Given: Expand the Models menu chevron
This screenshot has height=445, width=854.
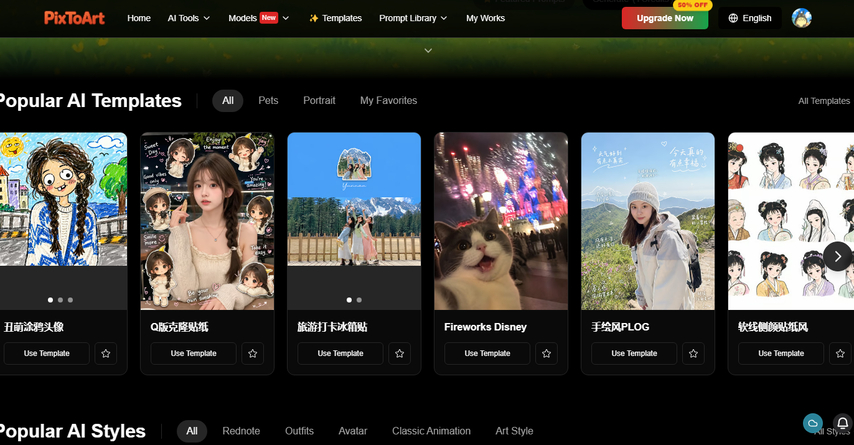Looking at the screenshot, I should tap(285, 18).
